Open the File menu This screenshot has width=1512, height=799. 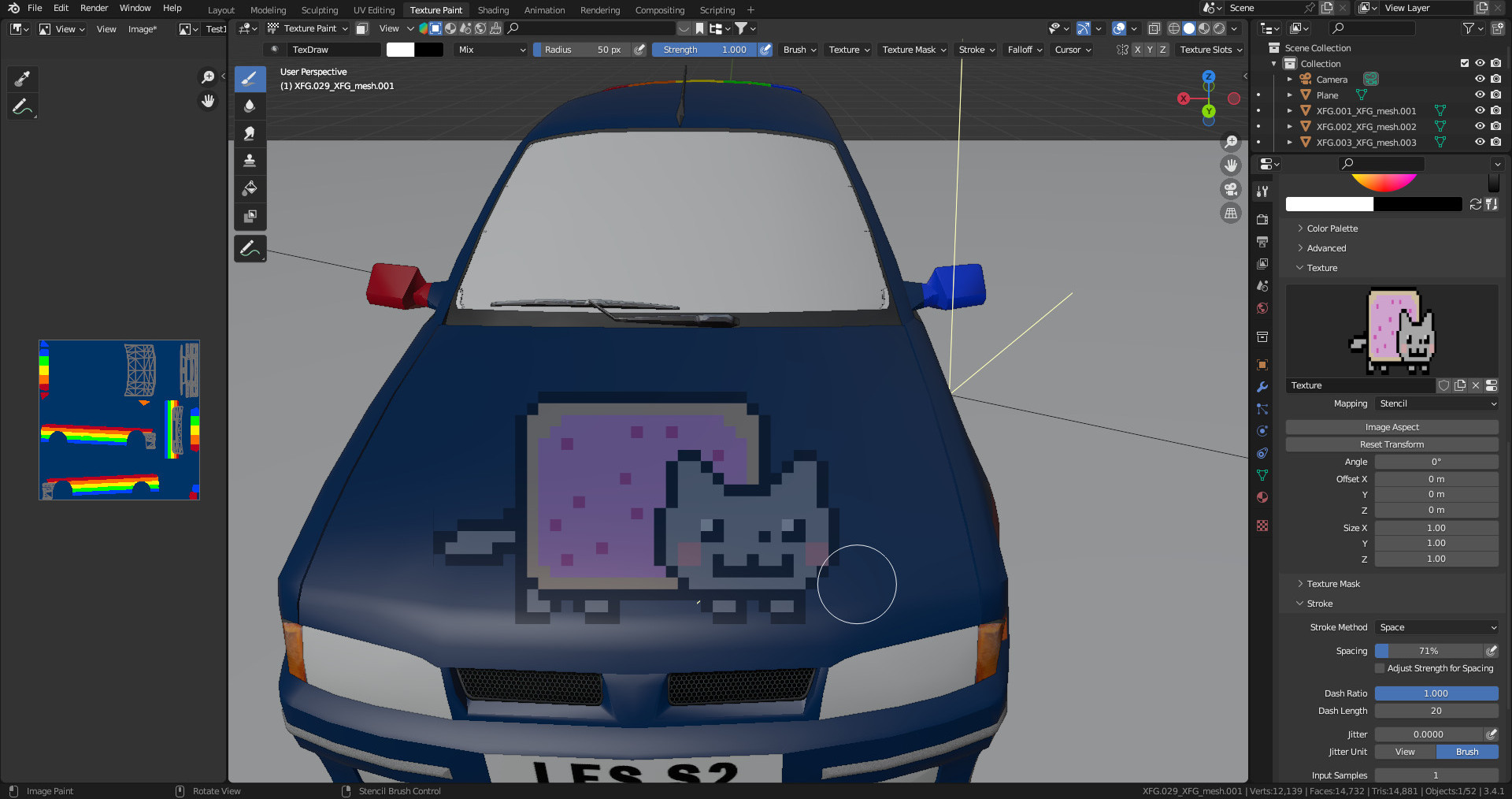pos(35,8)
